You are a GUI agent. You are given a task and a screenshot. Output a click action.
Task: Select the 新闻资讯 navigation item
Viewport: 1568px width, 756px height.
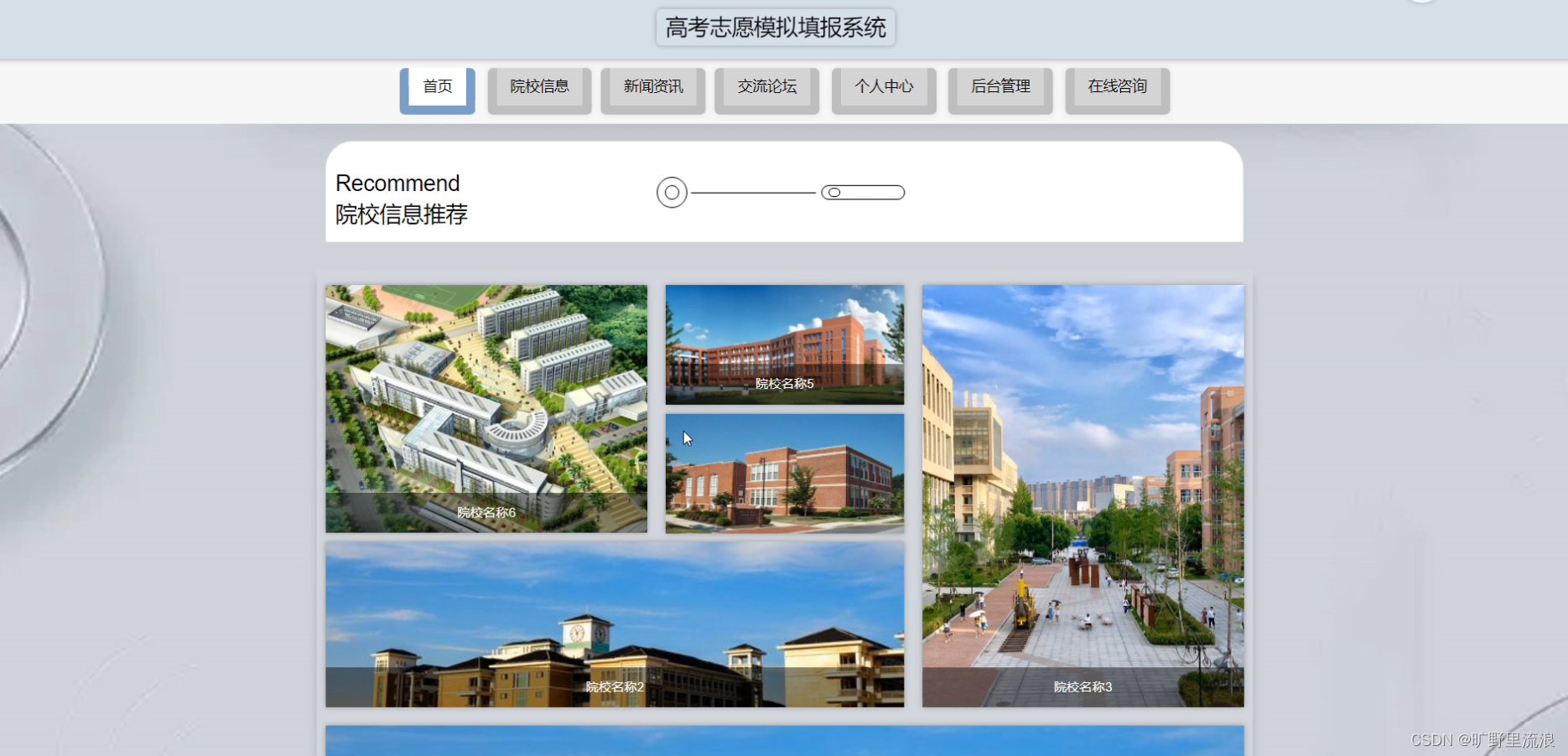tap(652, 86)
